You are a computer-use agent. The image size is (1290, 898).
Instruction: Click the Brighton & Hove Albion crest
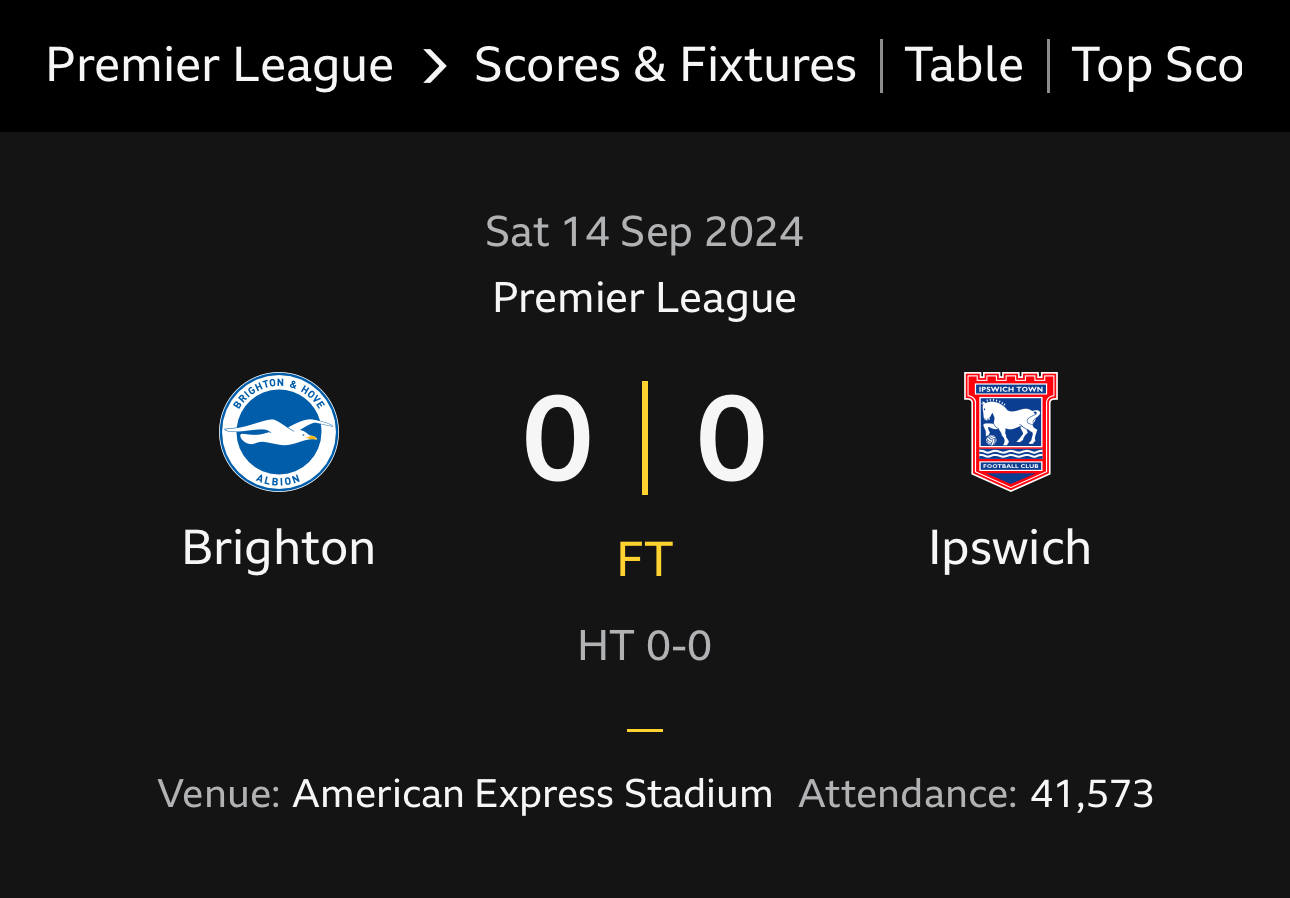[x=279, y=432]
